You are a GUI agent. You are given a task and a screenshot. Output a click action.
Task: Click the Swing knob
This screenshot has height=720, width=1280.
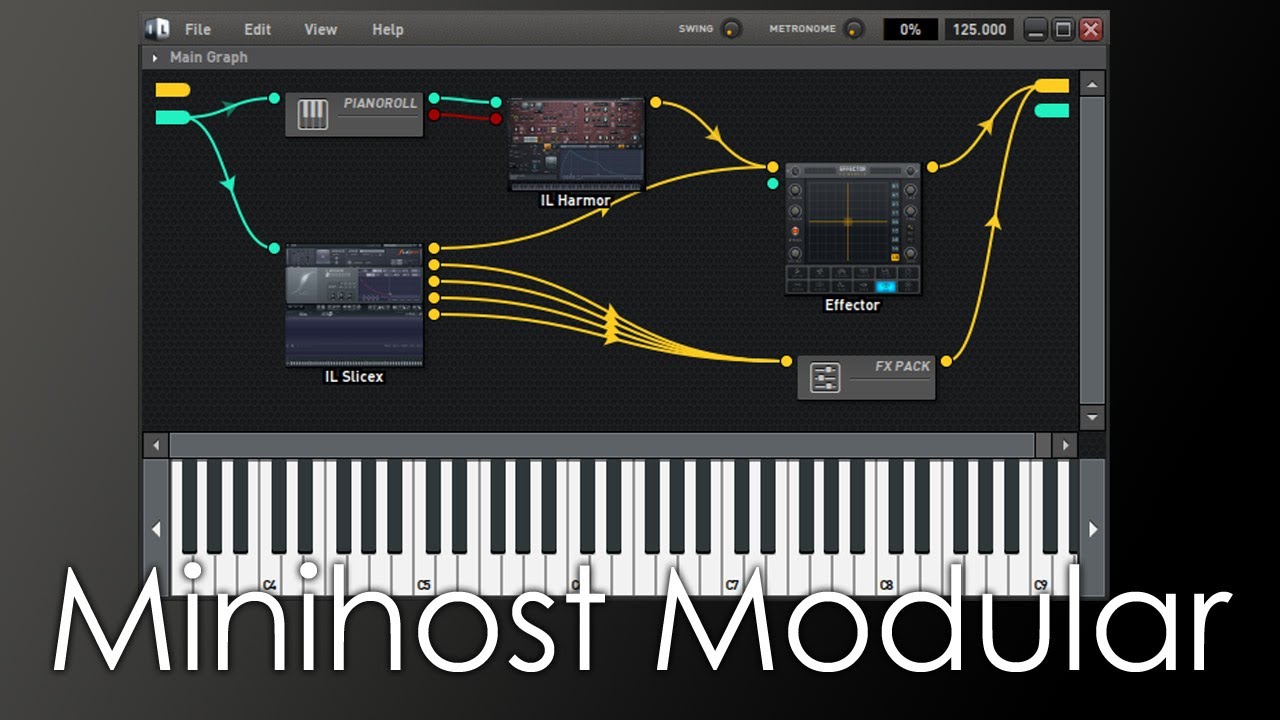732,29
